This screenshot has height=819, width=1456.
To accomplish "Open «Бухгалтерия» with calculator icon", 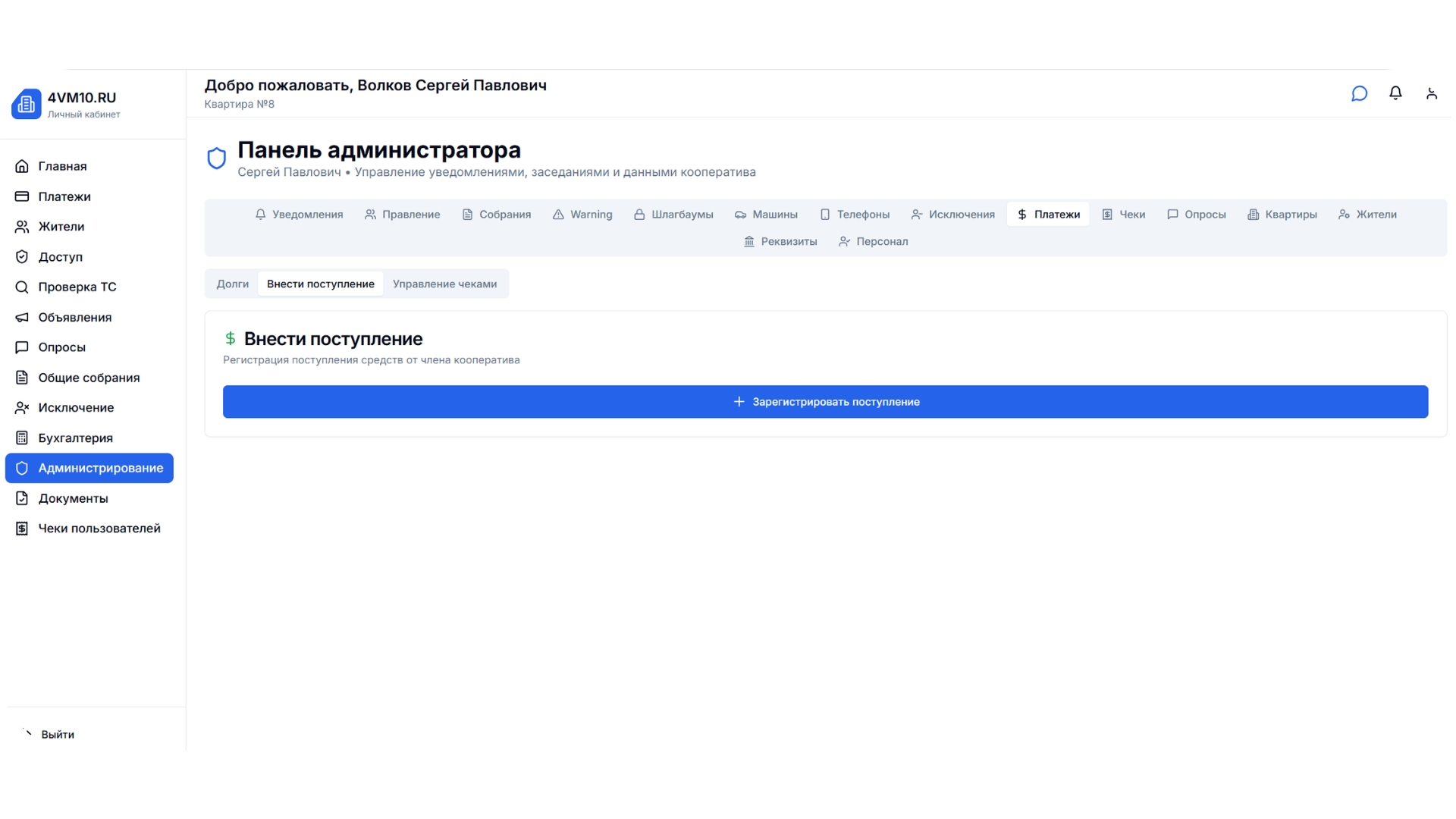I will point(75,438).
